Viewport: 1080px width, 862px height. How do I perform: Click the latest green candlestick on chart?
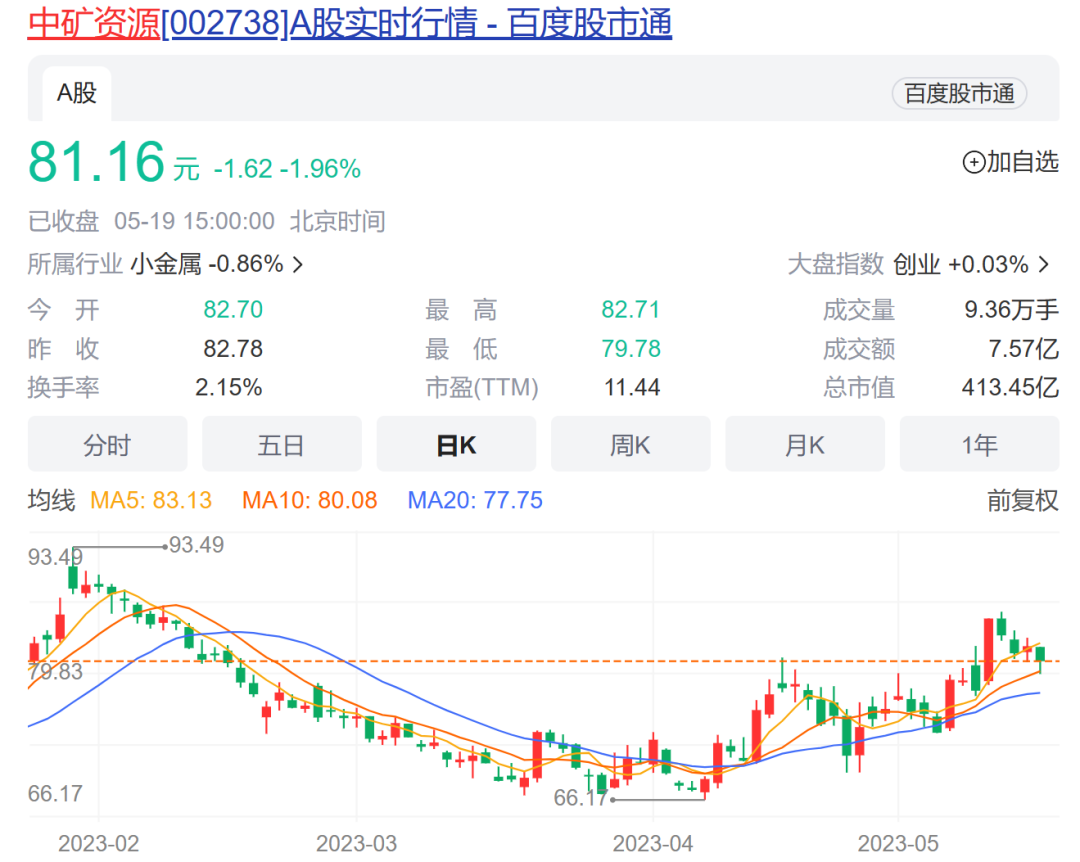[x=1040, y=657]
